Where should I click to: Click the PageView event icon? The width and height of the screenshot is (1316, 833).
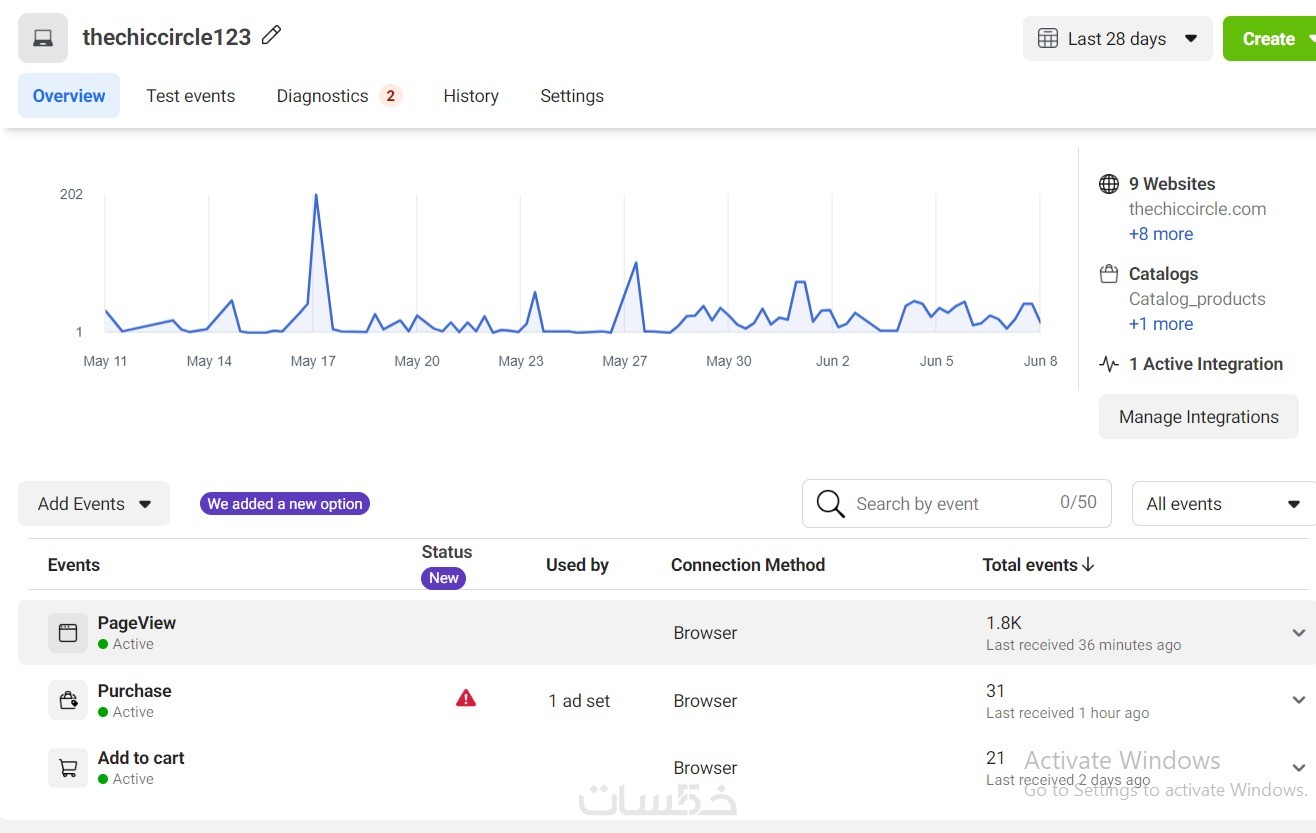[x=68, y=632]
